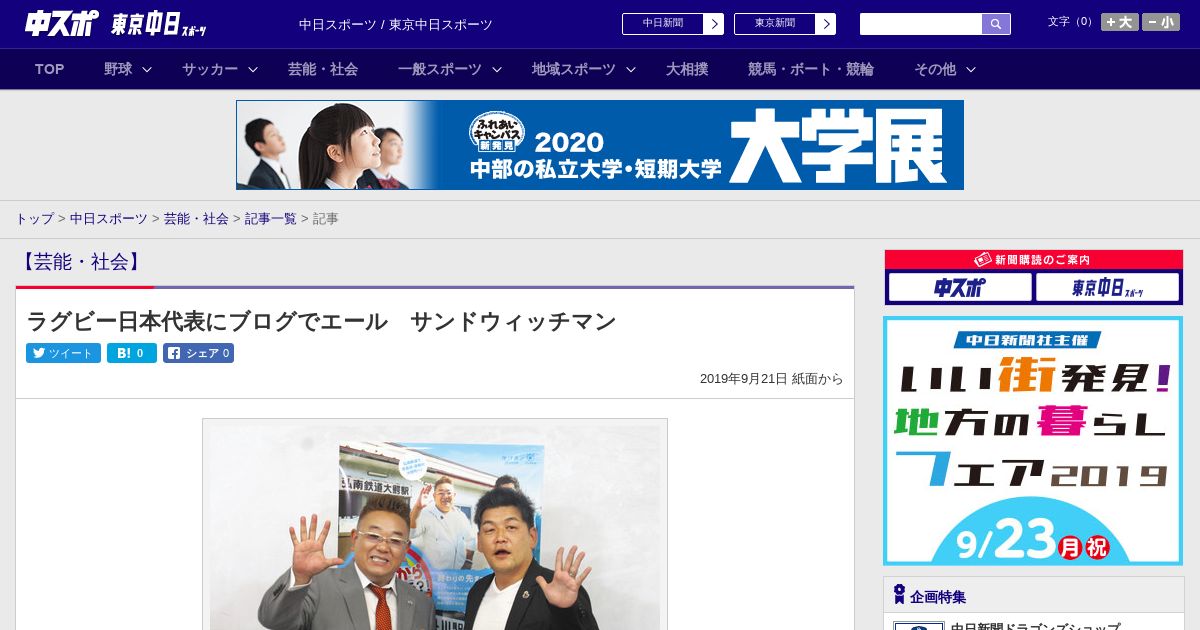
Task: Follow the 記事一覧 breadcrumb link
Action: click(x=271, y=218)
